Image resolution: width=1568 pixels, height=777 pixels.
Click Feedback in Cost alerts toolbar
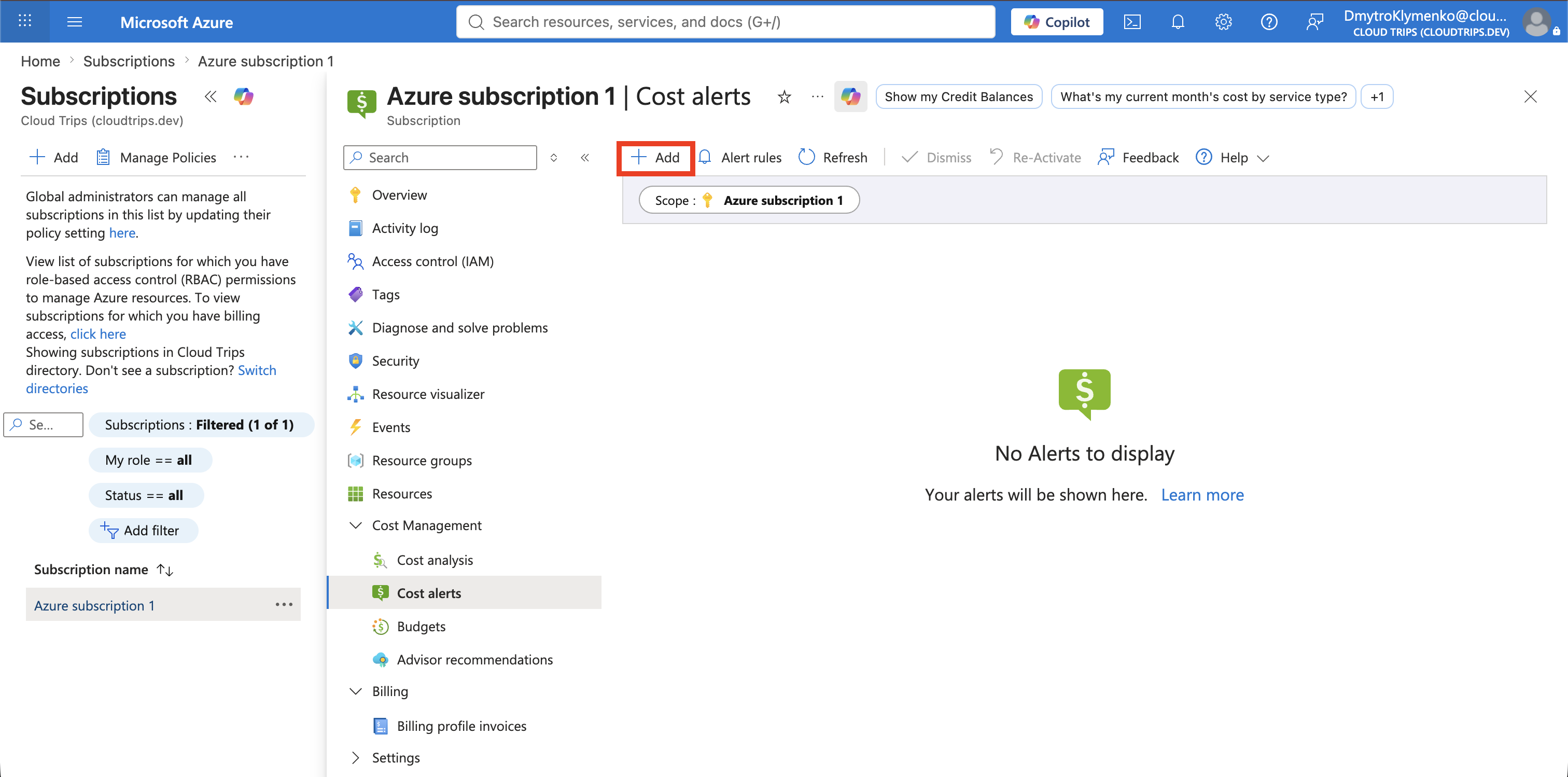pyautogui.click(x=1138, y=157)
